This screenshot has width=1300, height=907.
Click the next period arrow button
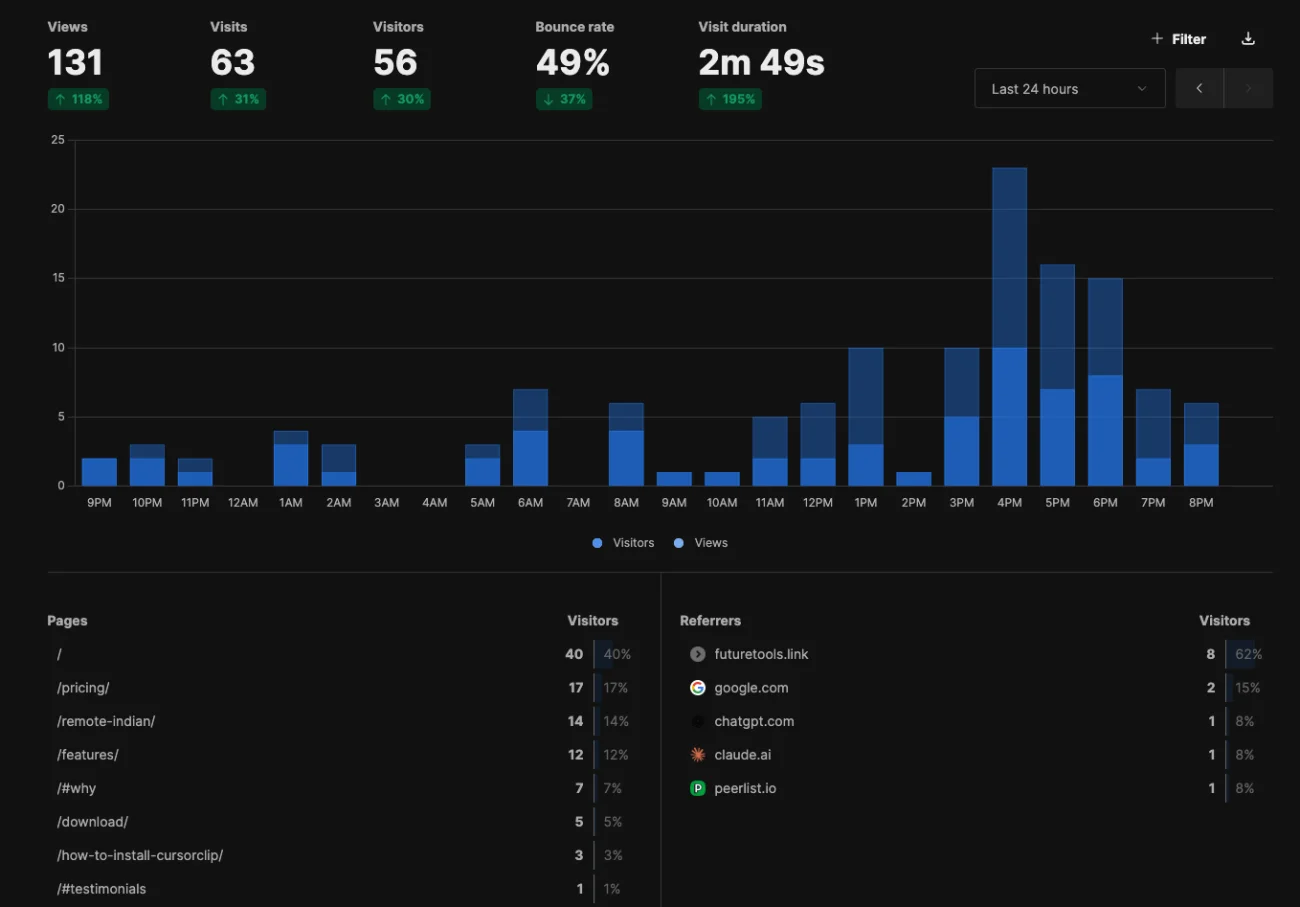click(x=1248, y=89)
